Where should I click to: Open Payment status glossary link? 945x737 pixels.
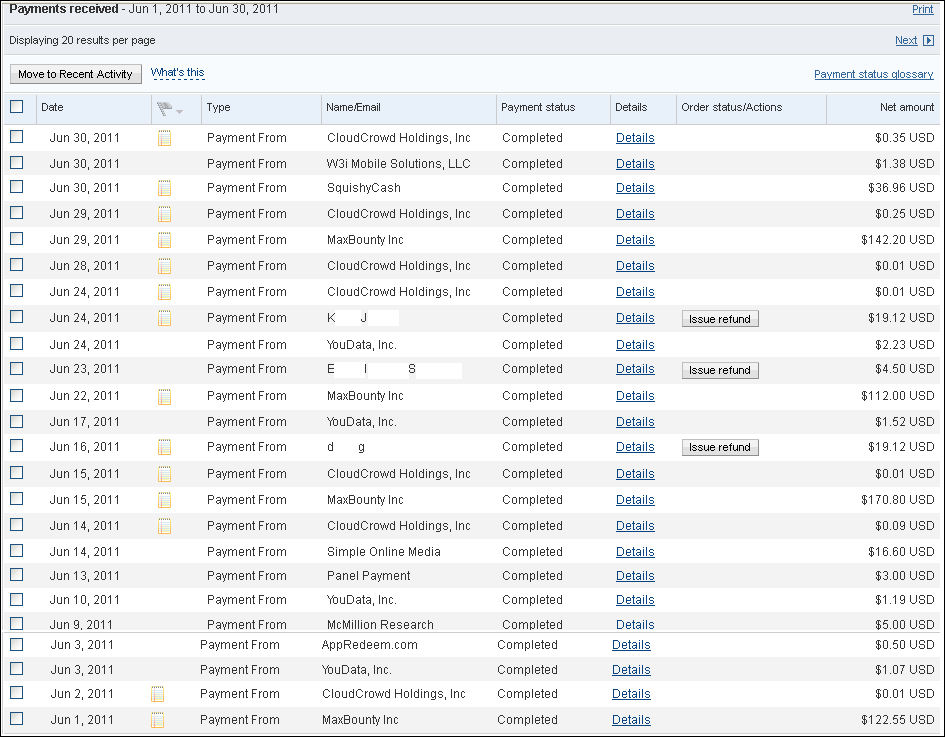[874, 74]
